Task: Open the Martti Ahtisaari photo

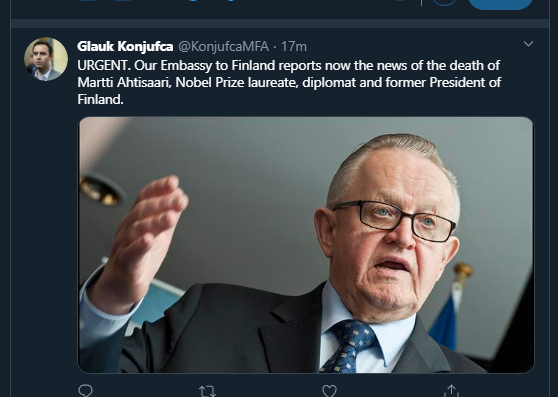Action: click(306, 245)
